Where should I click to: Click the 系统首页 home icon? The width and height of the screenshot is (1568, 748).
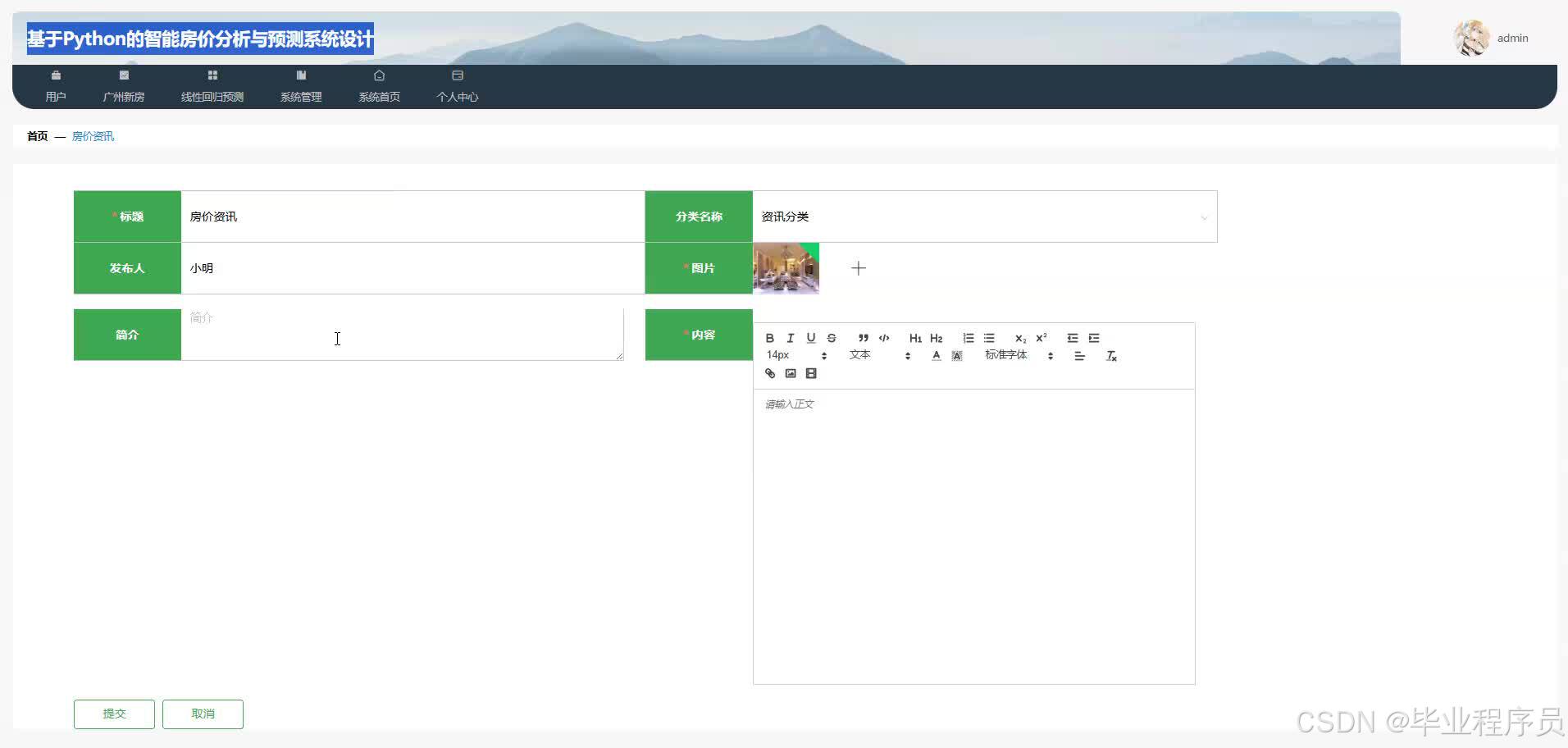pos(379,75)
